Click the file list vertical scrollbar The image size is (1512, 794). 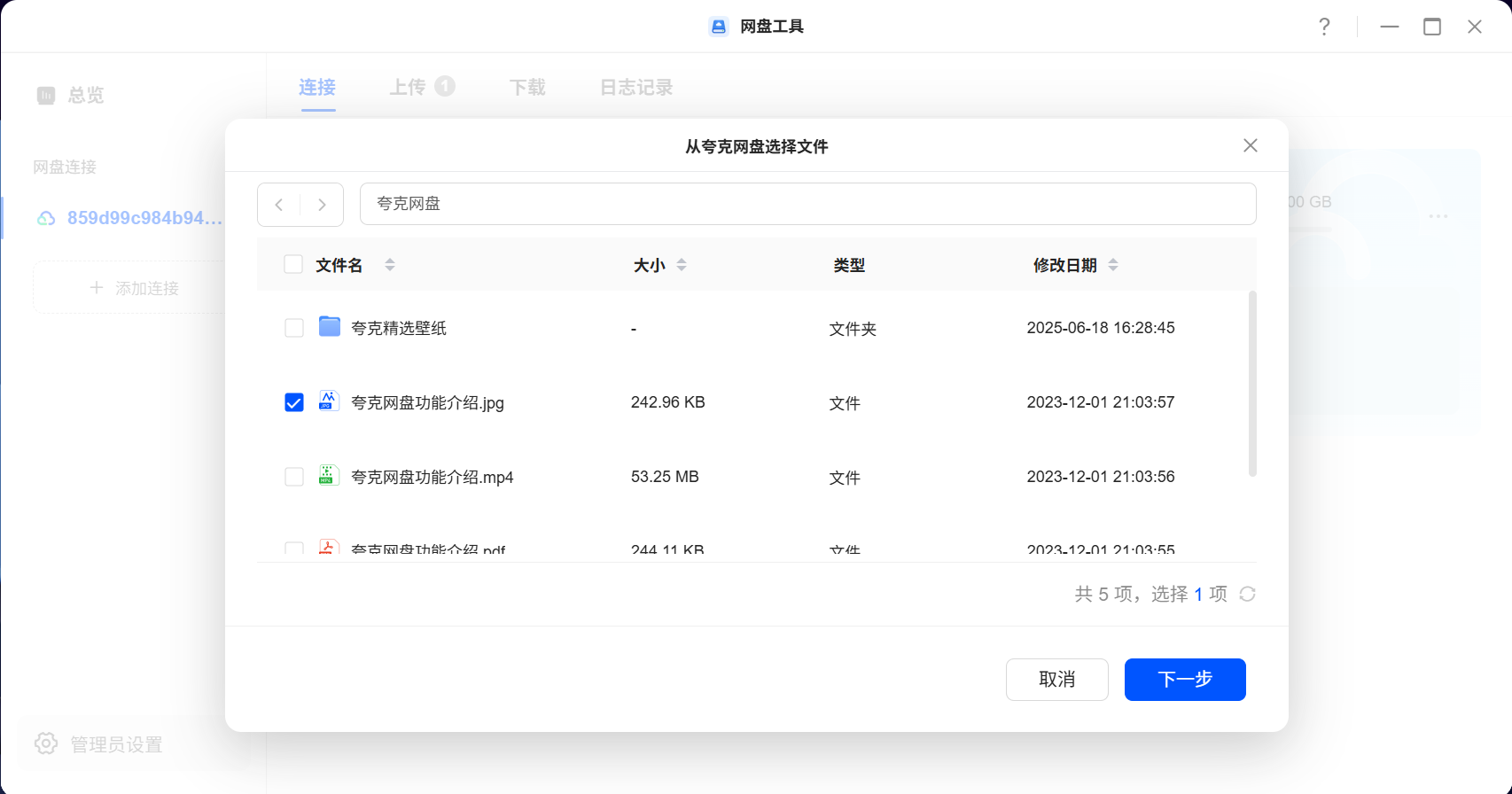coord(1252,384)
